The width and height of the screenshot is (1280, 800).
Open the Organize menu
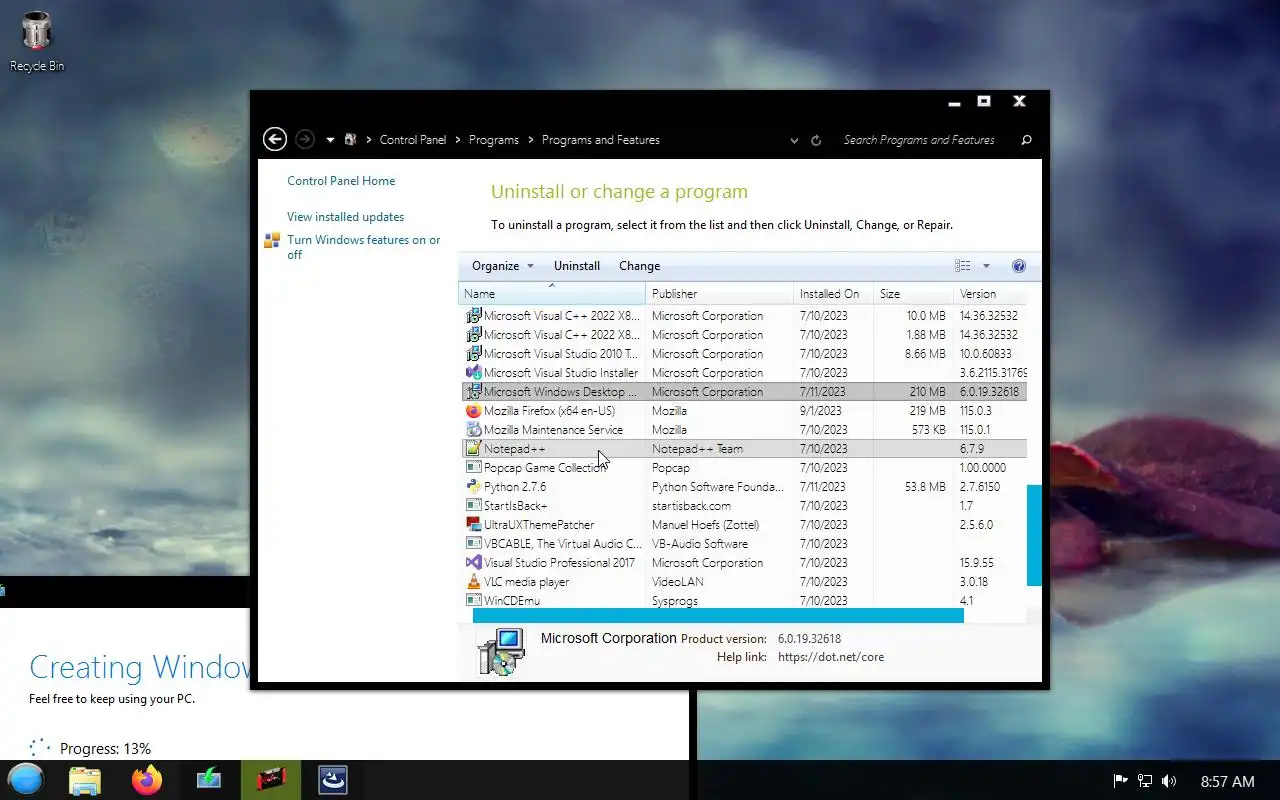coord(503,266)
